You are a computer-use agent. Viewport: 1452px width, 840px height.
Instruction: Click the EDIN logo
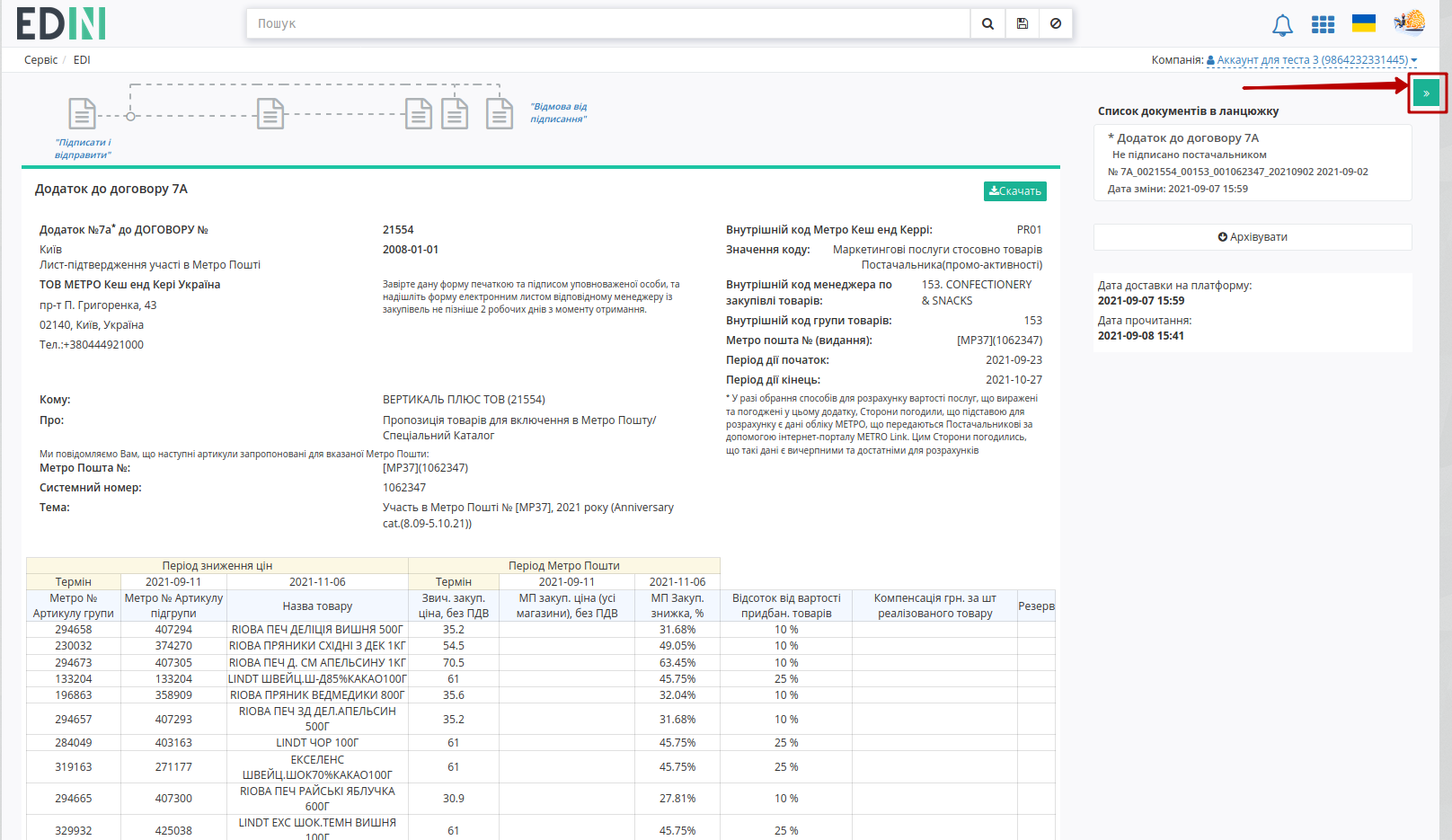tap(61, 23)
